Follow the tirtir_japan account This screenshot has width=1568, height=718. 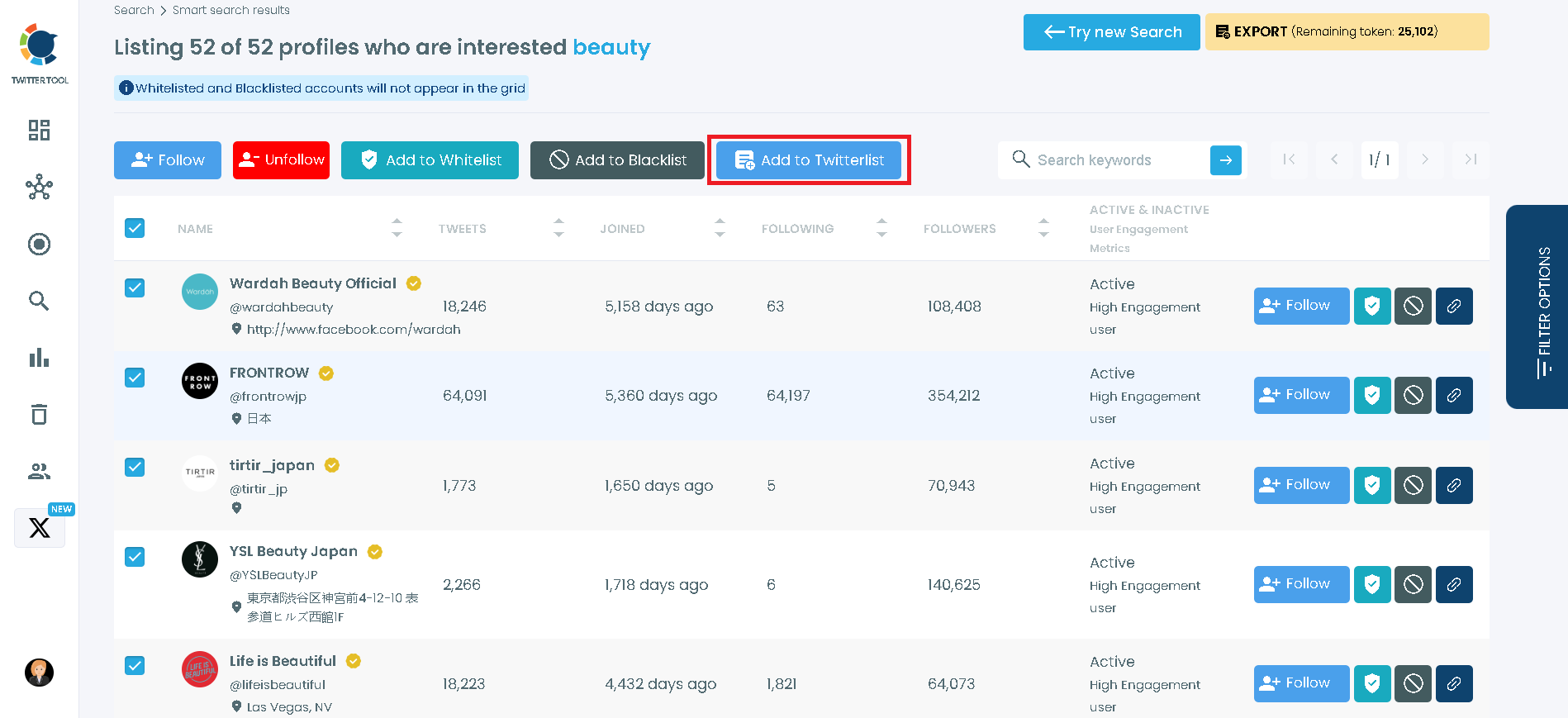tap(1302, 485)
